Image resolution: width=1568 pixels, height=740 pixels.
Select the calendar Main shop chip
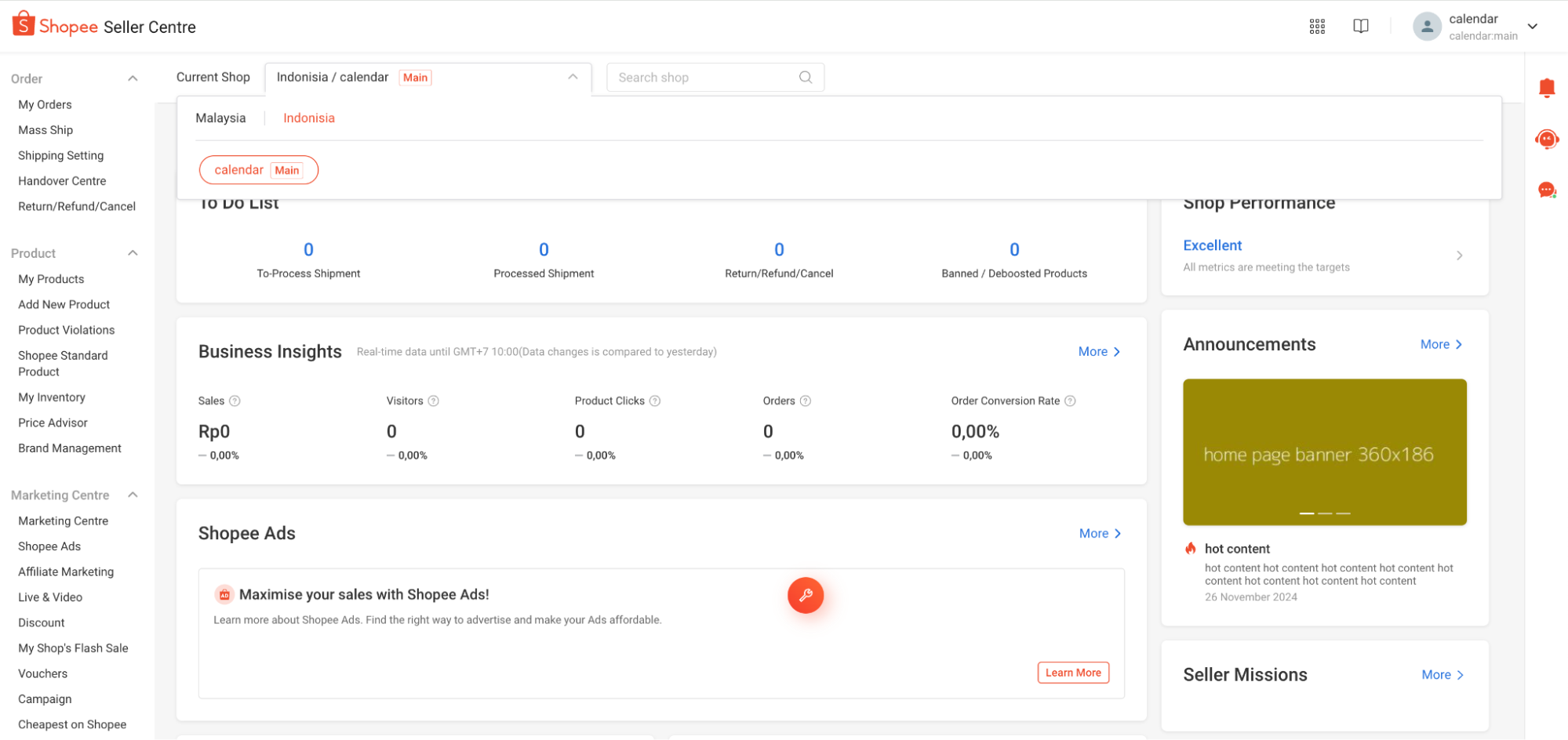(x=258, y=169)
